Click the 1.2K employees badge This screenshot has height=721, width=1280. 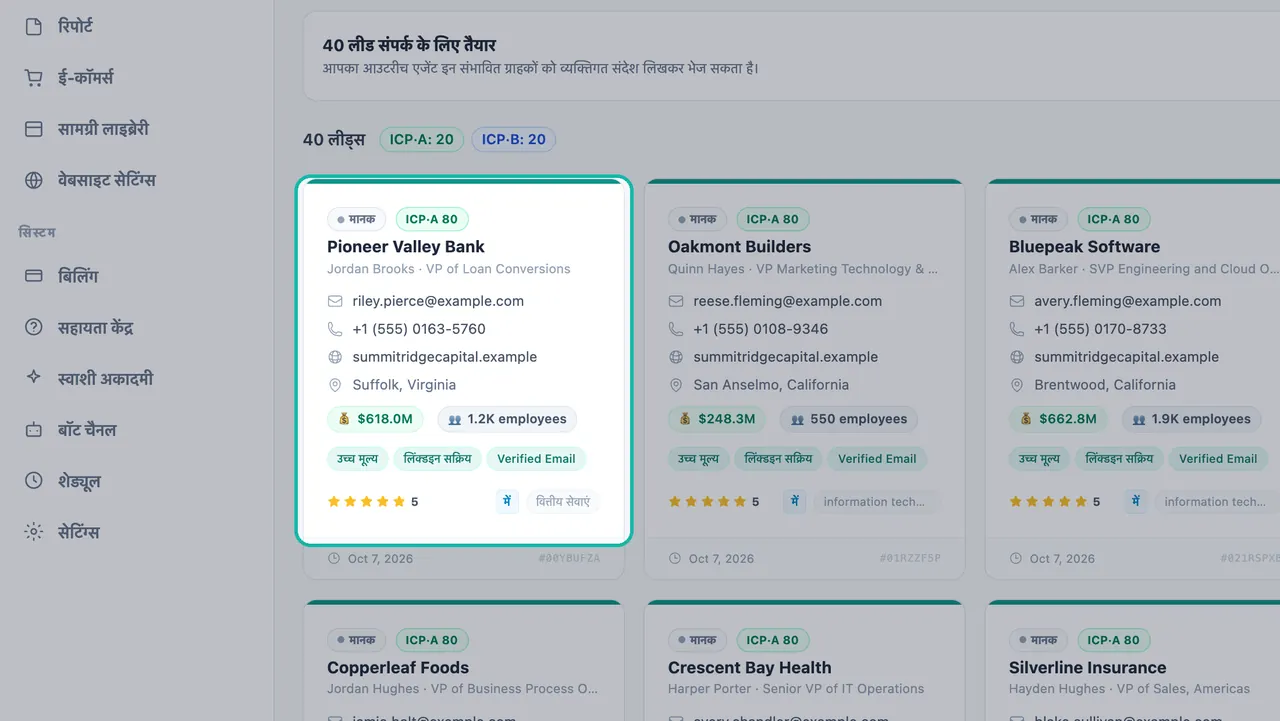(507, 419)
